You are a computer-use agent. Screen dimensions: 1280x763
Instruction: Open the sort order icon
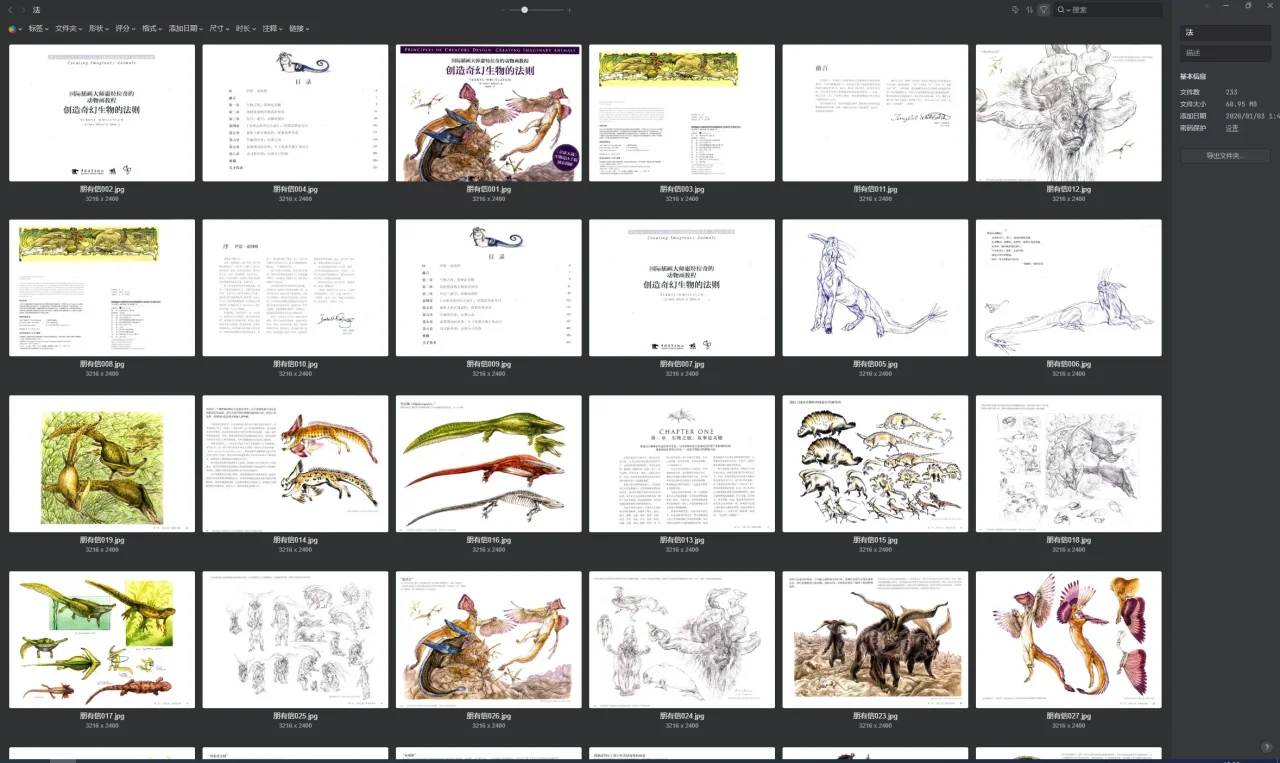1029,9
